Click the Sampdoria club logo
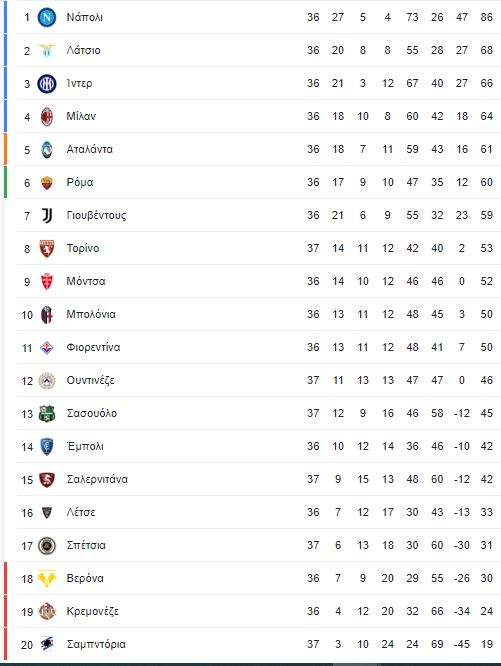Image resolution: width=501 pixels, height=666 pixels. click(47, 644)
